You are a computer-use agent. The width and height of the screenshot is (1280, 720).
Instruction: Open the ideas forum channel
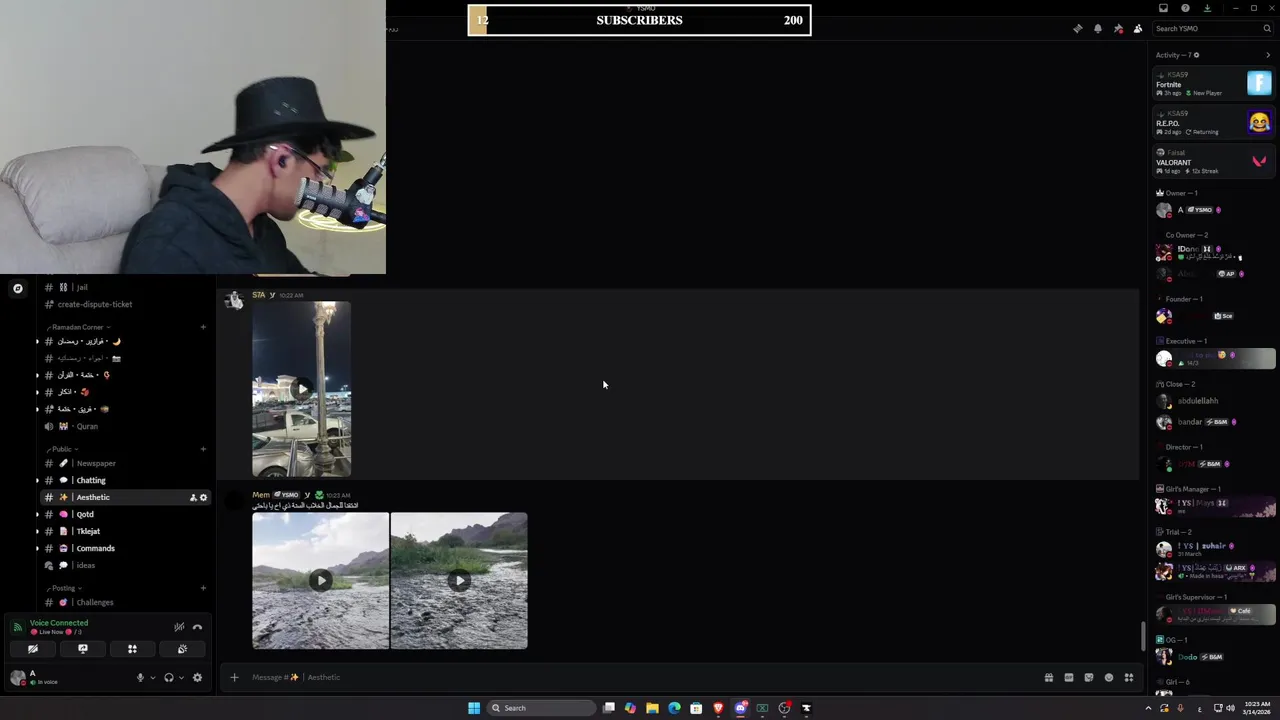click(125, 565)
